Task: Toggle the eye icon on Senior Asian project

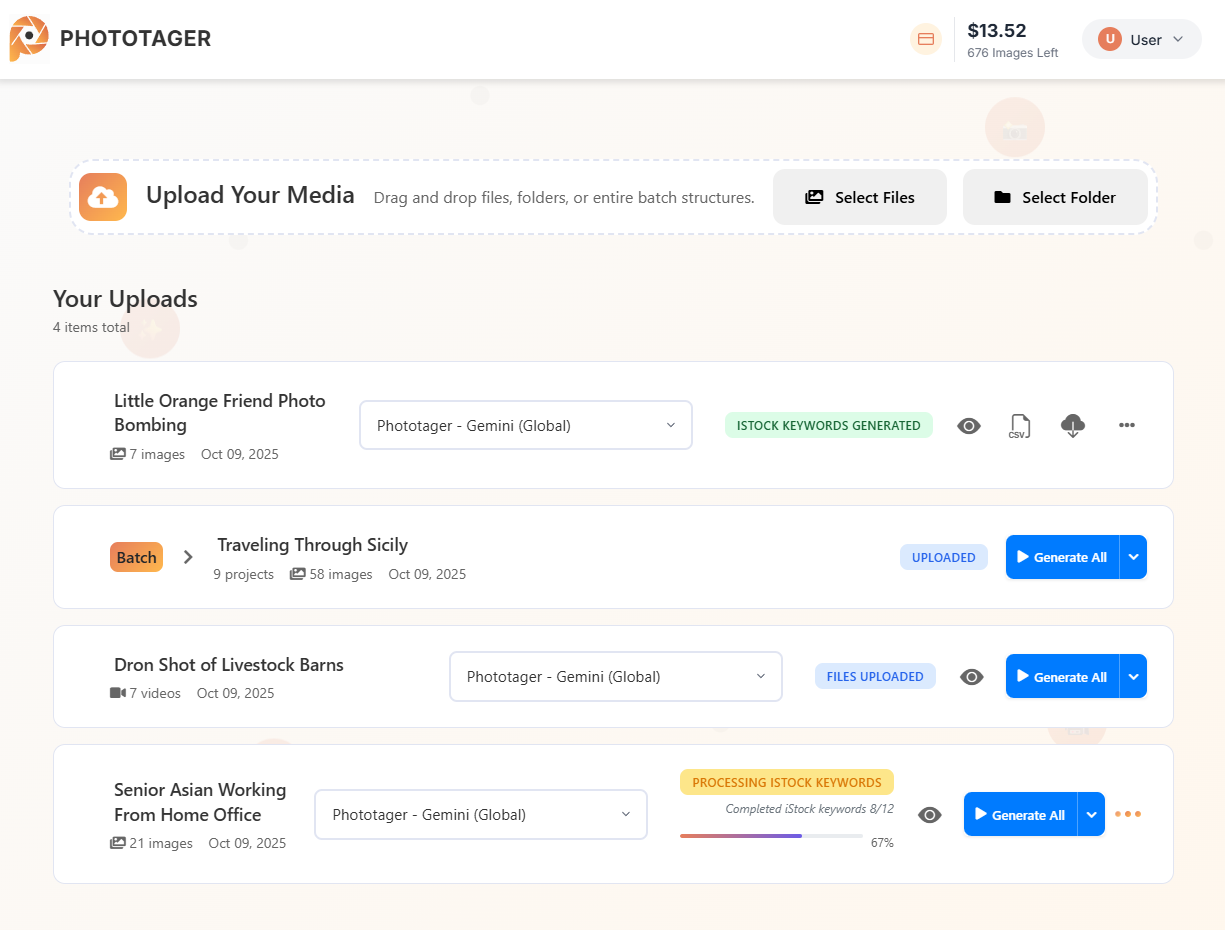Action: [x=929, y=814]
